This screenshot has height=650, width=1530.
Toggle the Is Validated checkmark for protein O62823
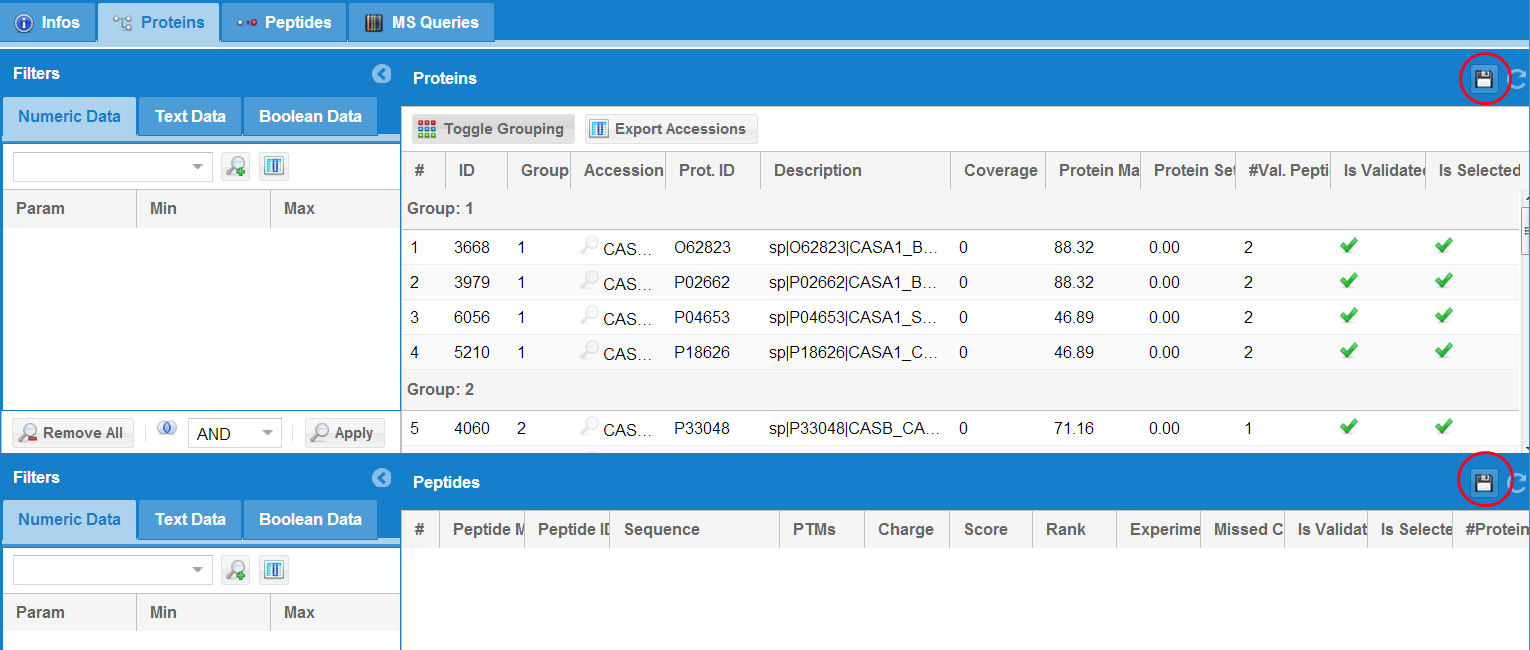1348,246
